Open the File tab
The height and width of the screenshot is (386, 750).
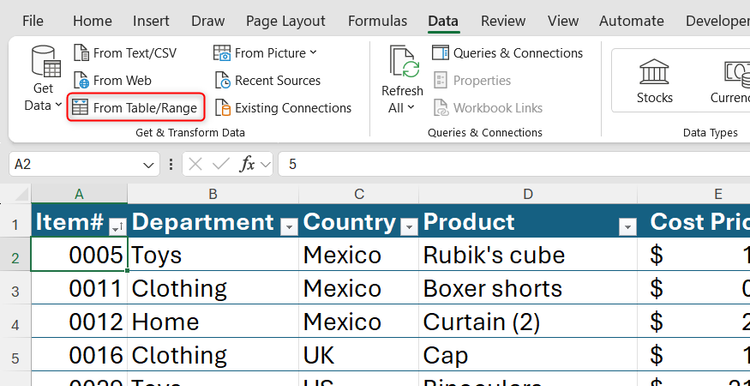click(x=33, y=21)
